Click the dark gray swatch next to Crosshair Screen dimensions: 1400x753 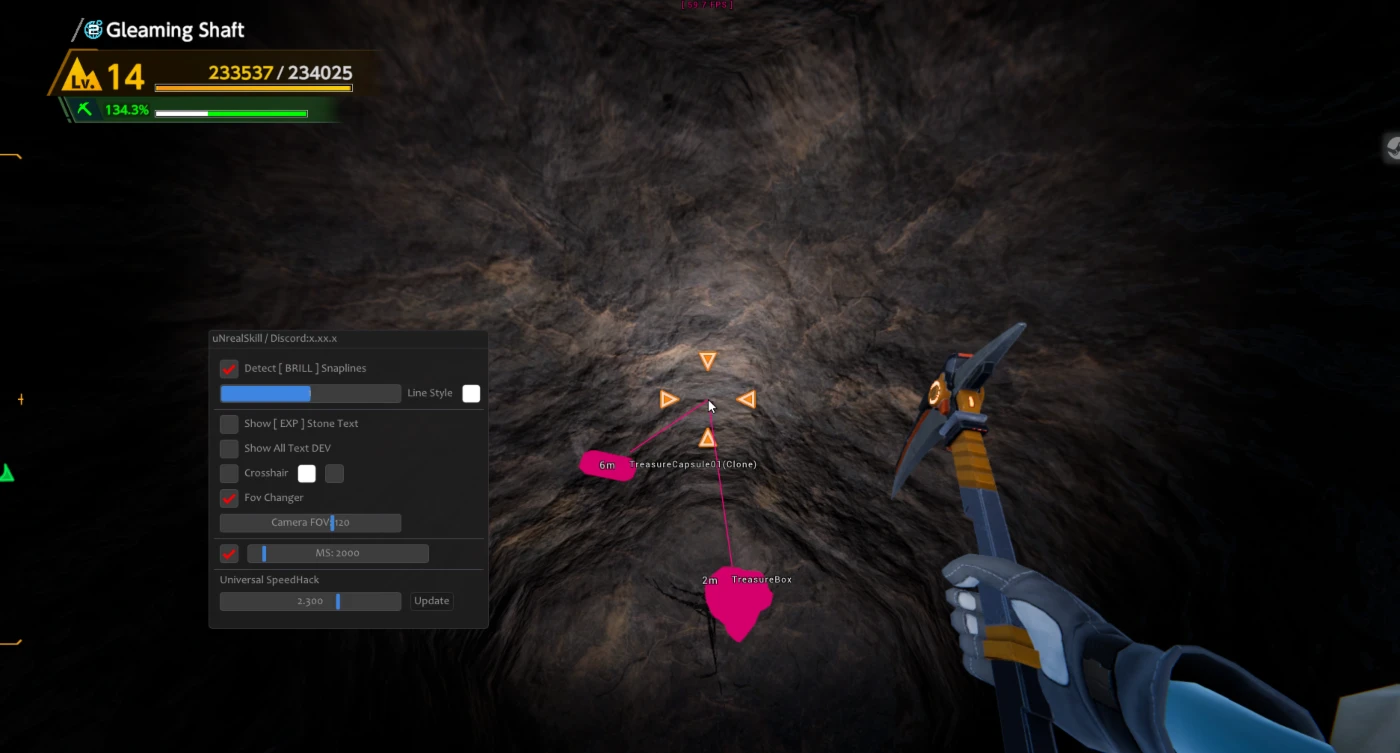coord(335,473)
